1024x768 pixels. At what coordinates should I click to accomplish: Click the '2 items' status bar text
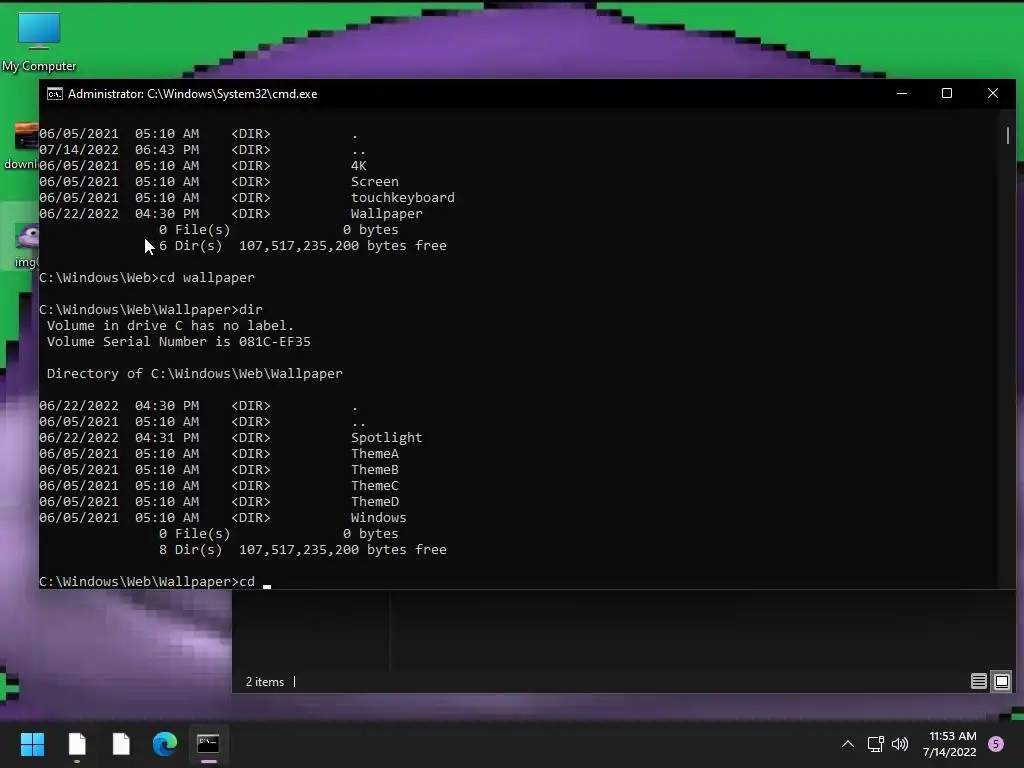point(264,682)
